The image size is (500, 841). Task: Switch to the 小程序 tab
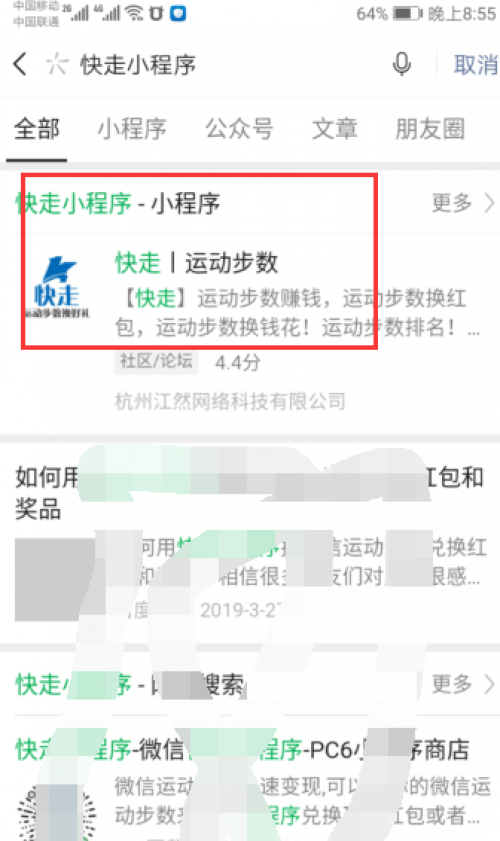(x=132, y=129)
